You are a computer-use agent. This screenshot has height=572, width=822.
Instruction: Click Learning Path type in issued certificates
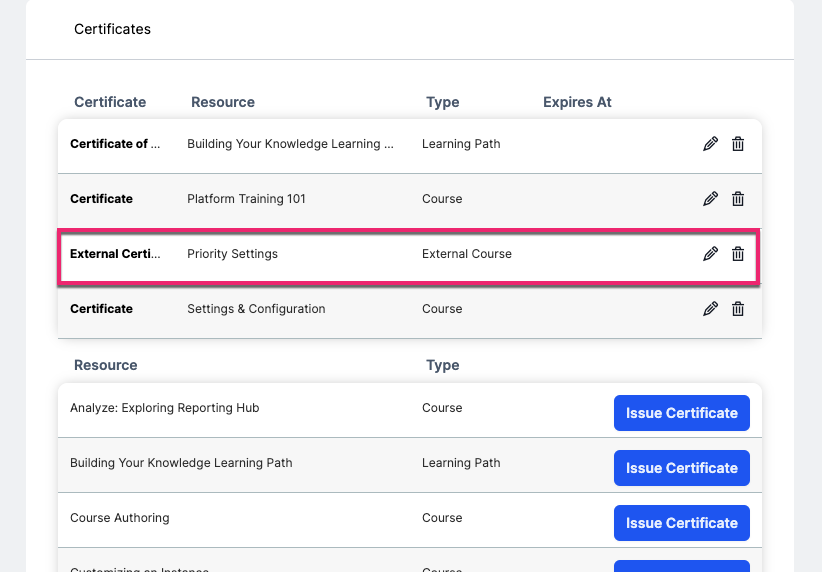click(x=461, y=144)
